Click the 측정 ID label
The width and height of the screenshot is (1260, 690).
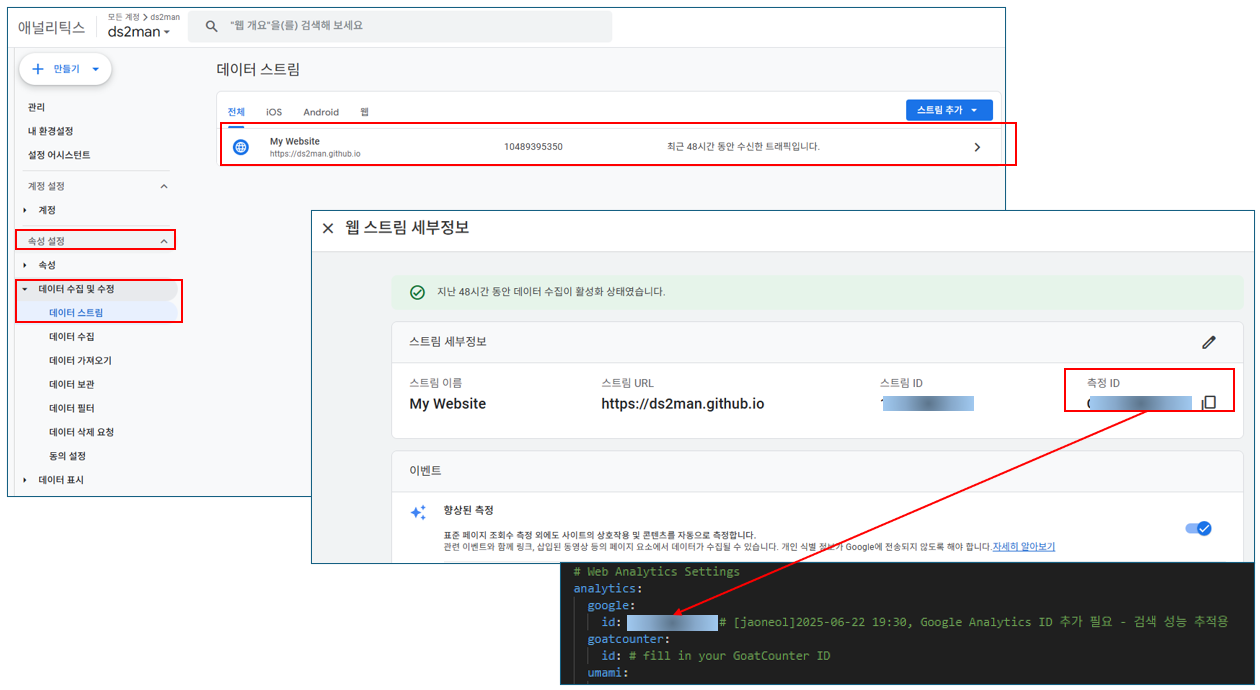1103,383
